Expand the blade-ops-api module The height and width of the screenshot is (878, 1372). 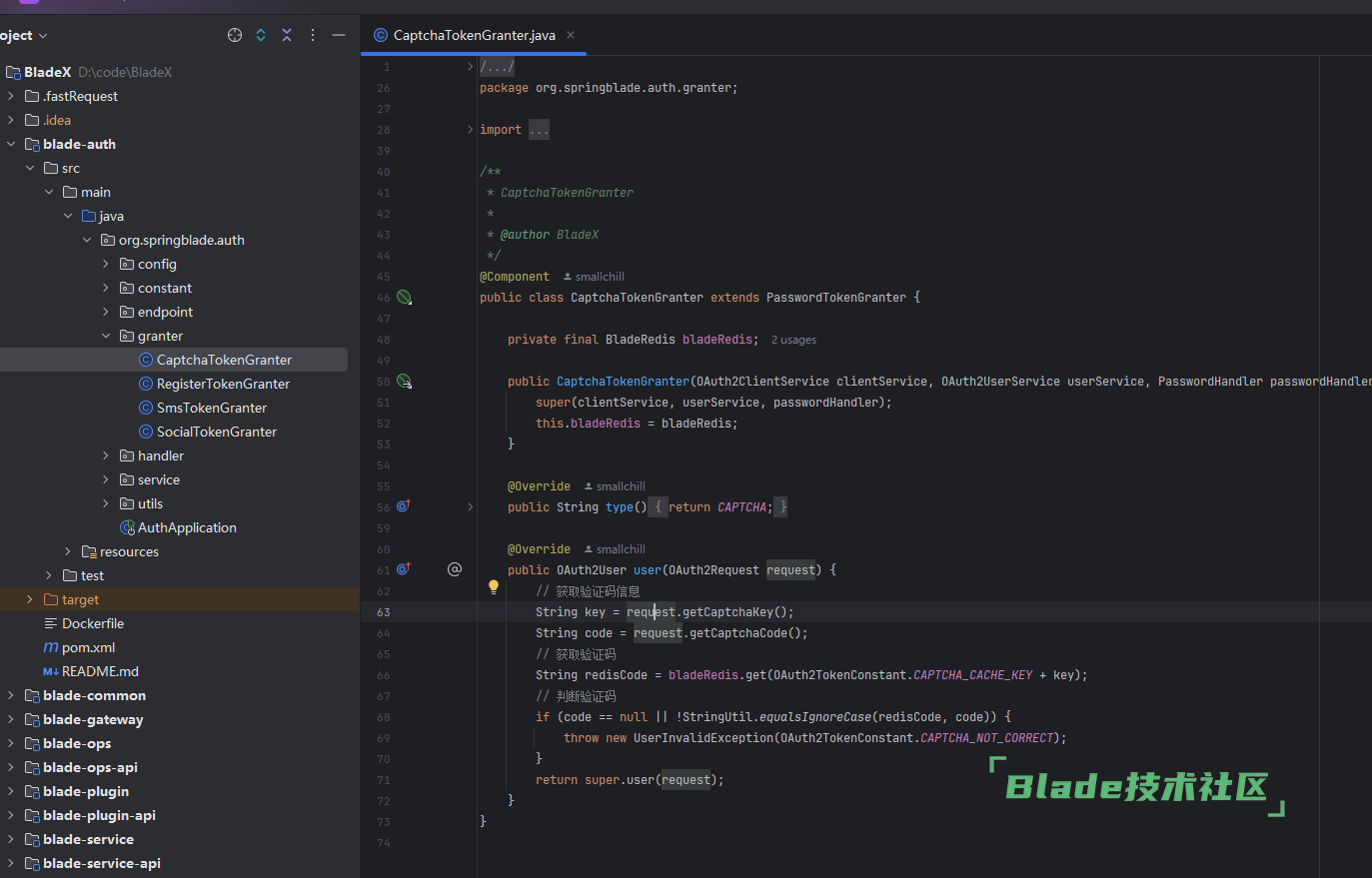pos(11,767)
